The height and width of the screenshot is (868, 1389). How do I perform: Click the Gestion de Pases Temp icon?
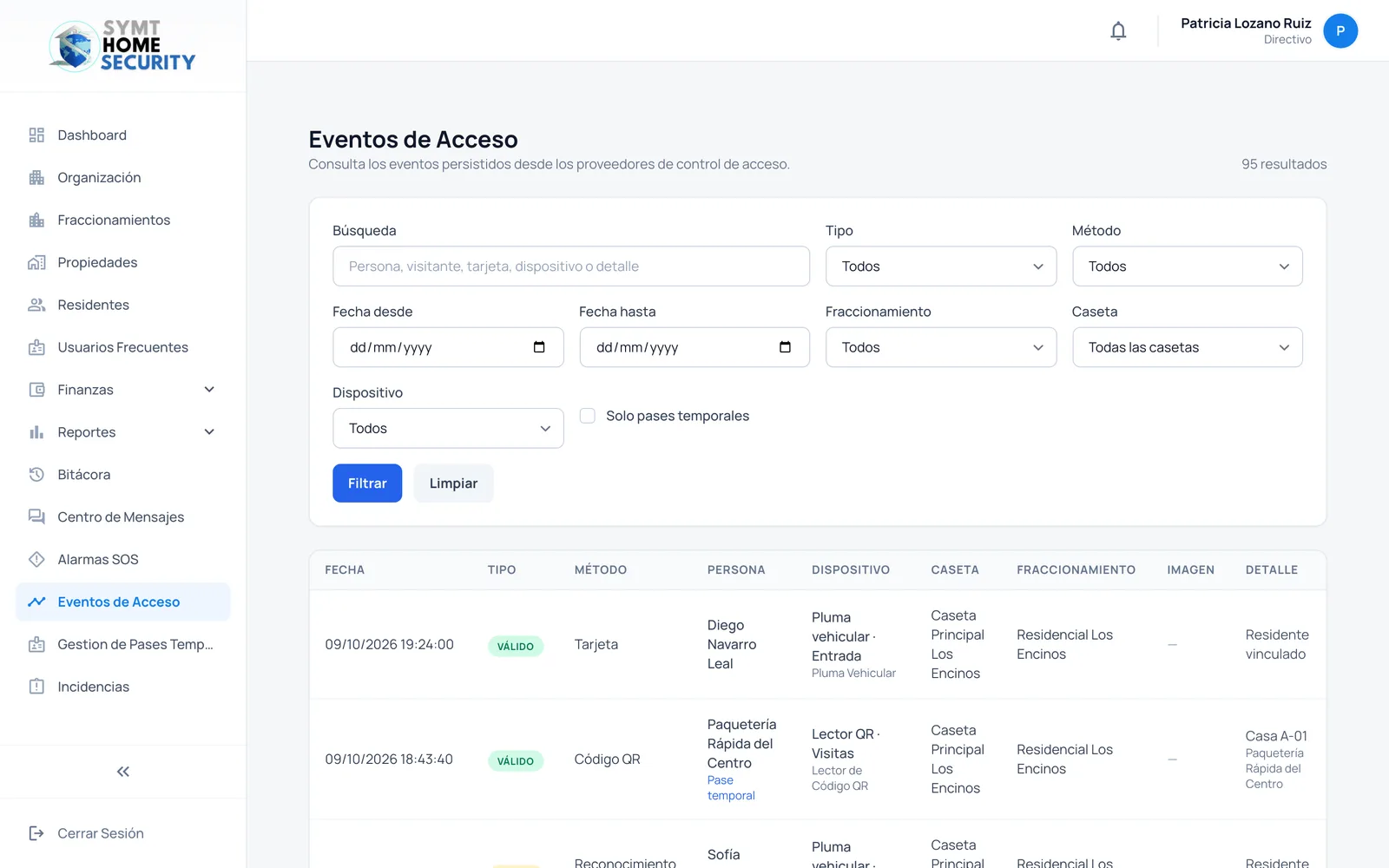point(36,645)
